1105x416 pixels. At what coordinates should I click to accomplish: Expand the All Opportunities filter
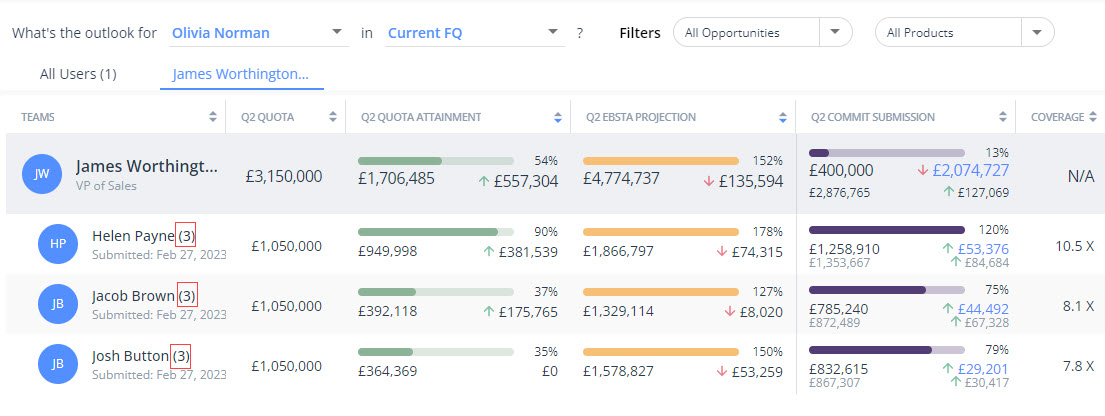[835, 33]
